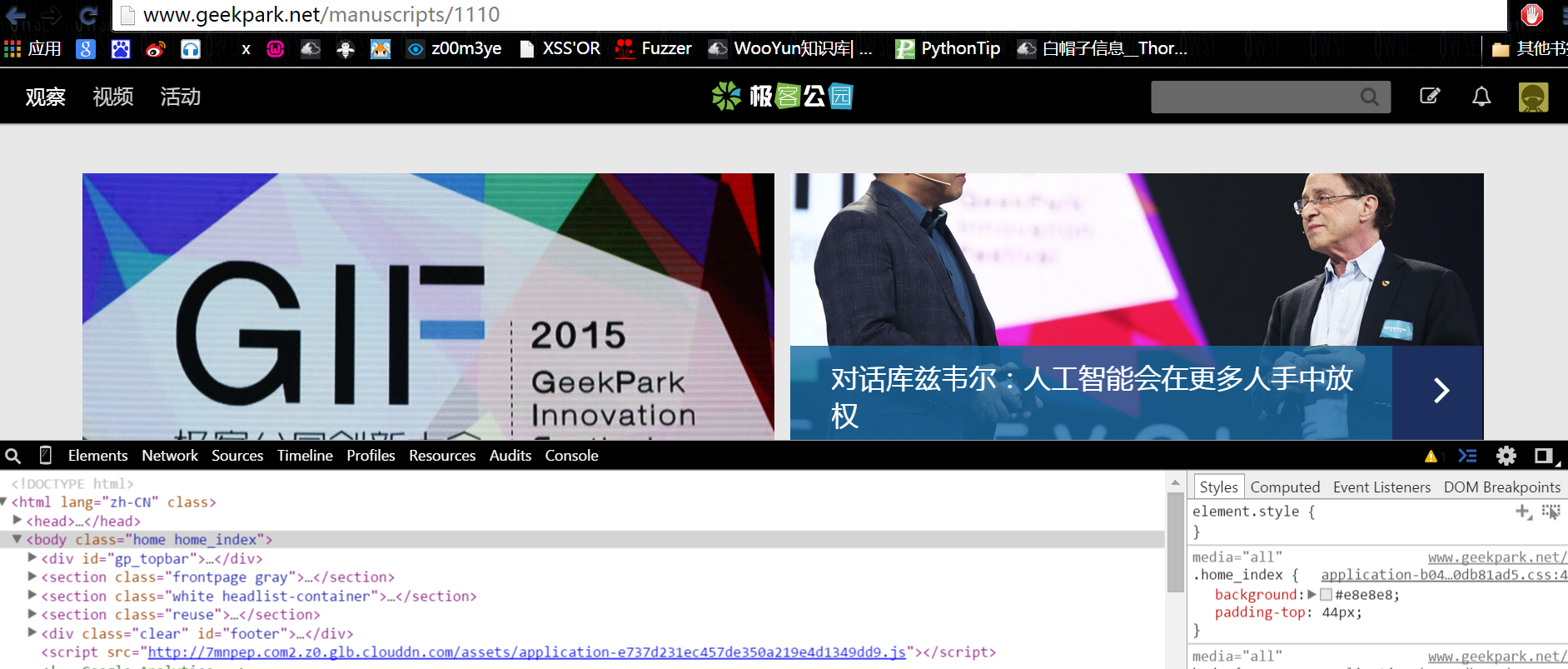The width and height of the screenshot is (1568, 669).
Task: Click the DevTools inspect element magnifier
Action: [13, 456]
